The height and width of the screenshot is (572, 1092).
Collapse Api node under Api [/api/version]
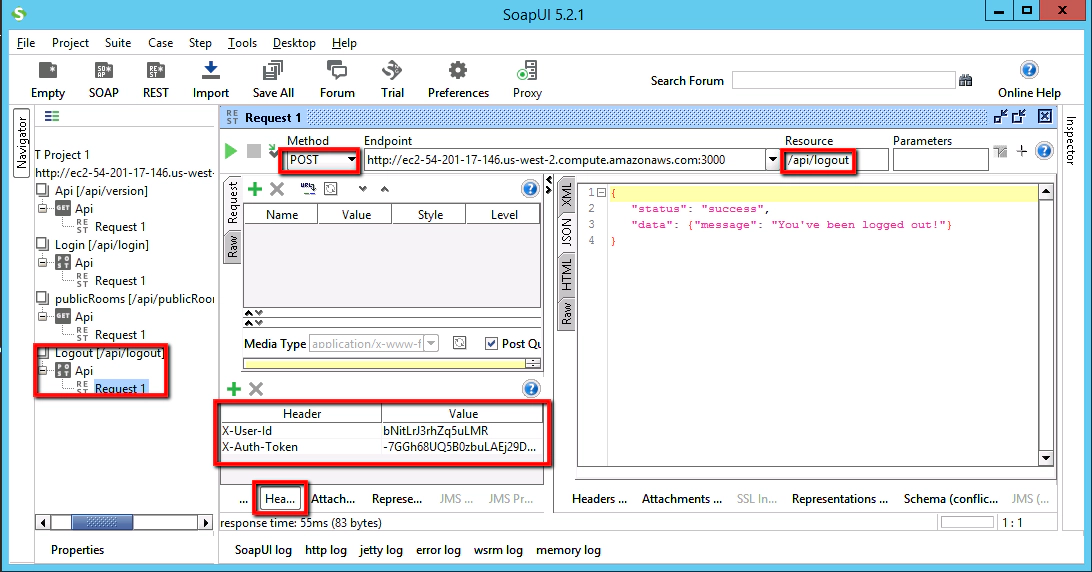point(42,208)
